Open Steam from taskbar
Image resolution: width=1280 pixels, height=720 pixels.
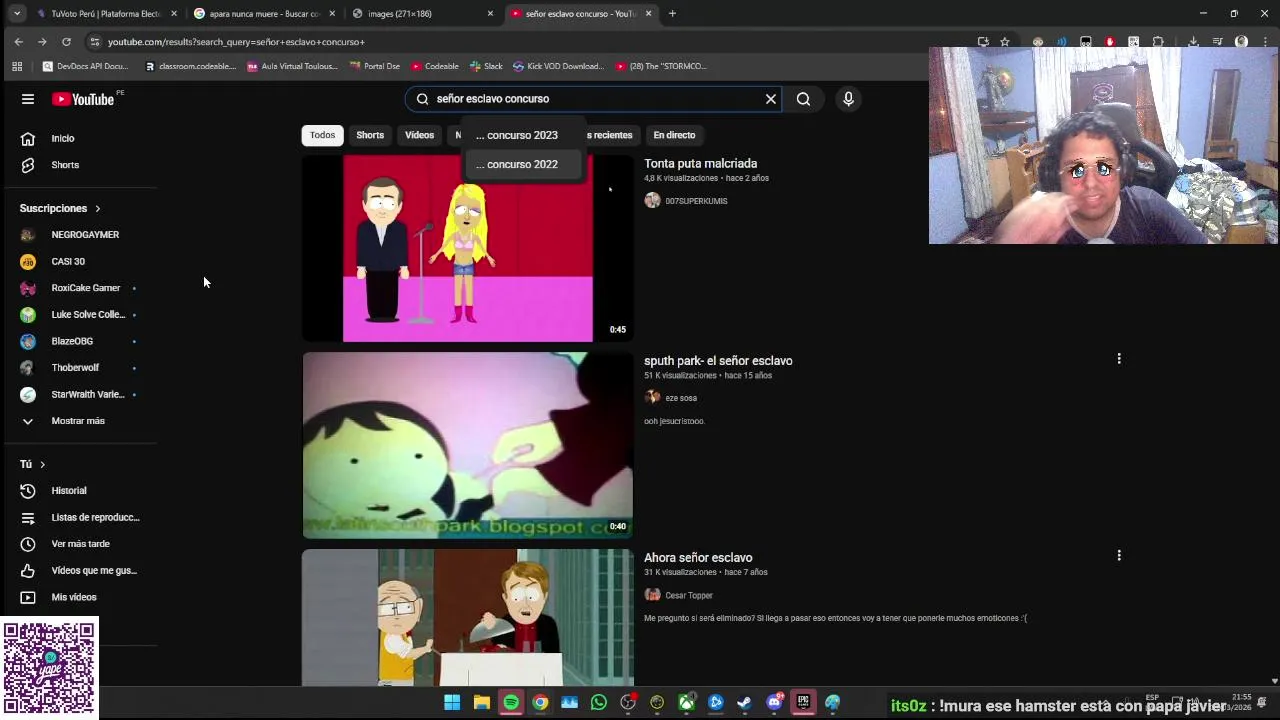pos(744,703)
